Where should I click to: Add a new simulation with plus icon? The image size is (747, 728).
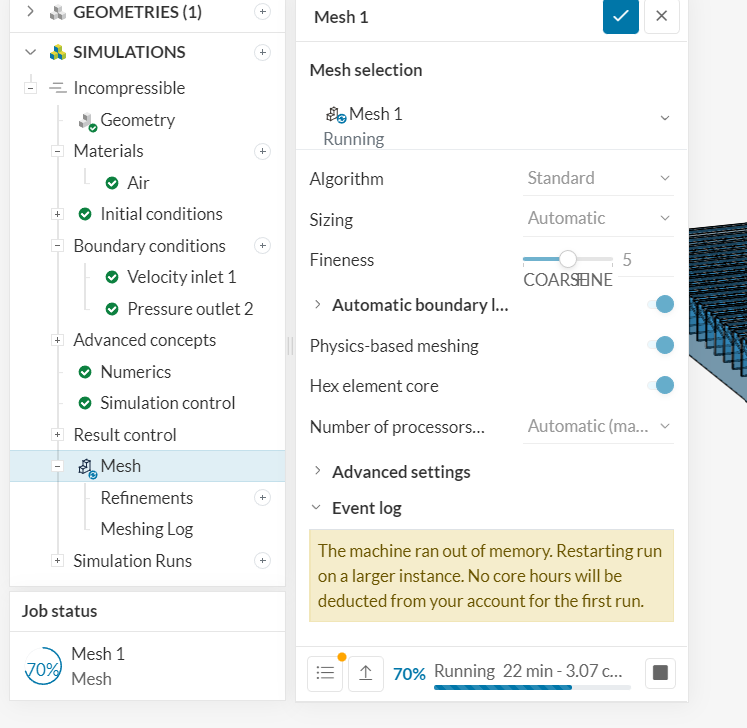point(262,52)
